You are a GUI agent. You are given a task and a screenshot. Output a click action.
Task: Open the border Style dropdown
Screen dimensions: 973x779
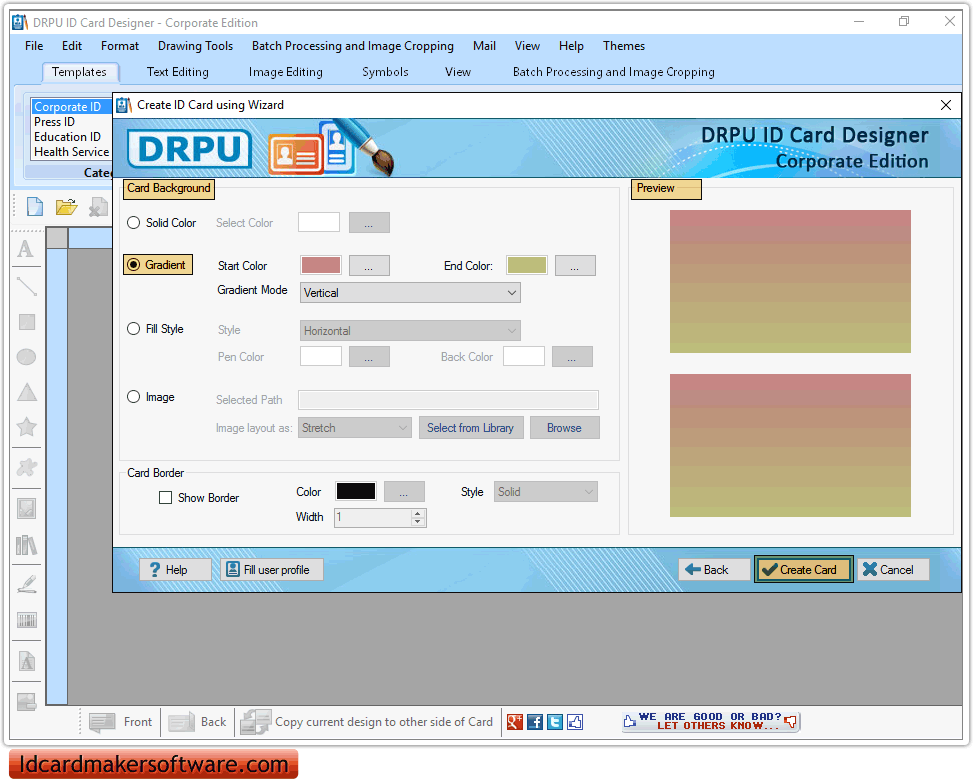(x=545, y=491)
